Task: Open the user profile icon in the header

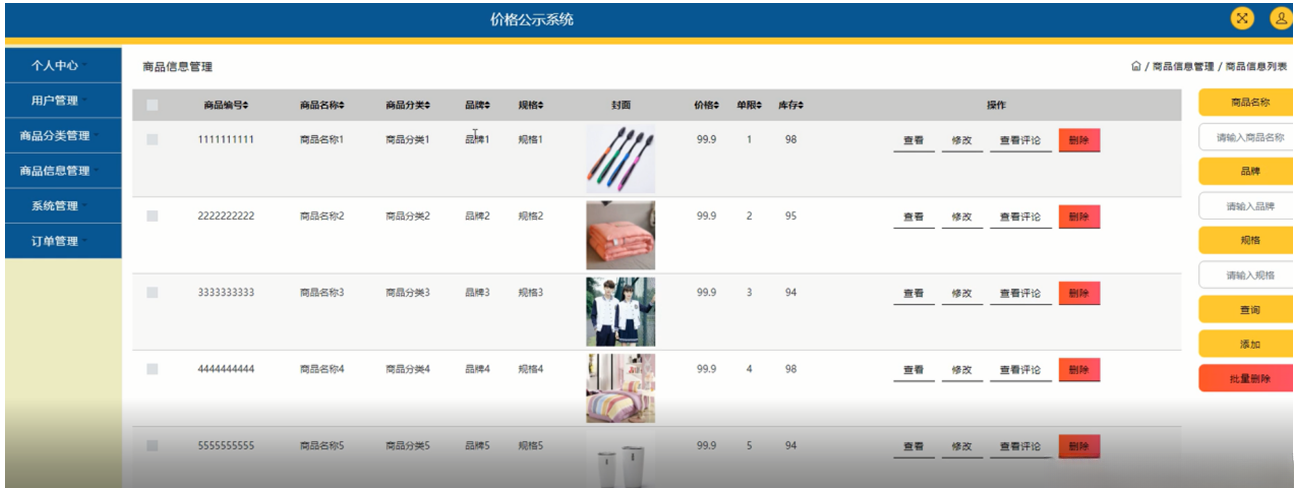Action: (1281, 18)
